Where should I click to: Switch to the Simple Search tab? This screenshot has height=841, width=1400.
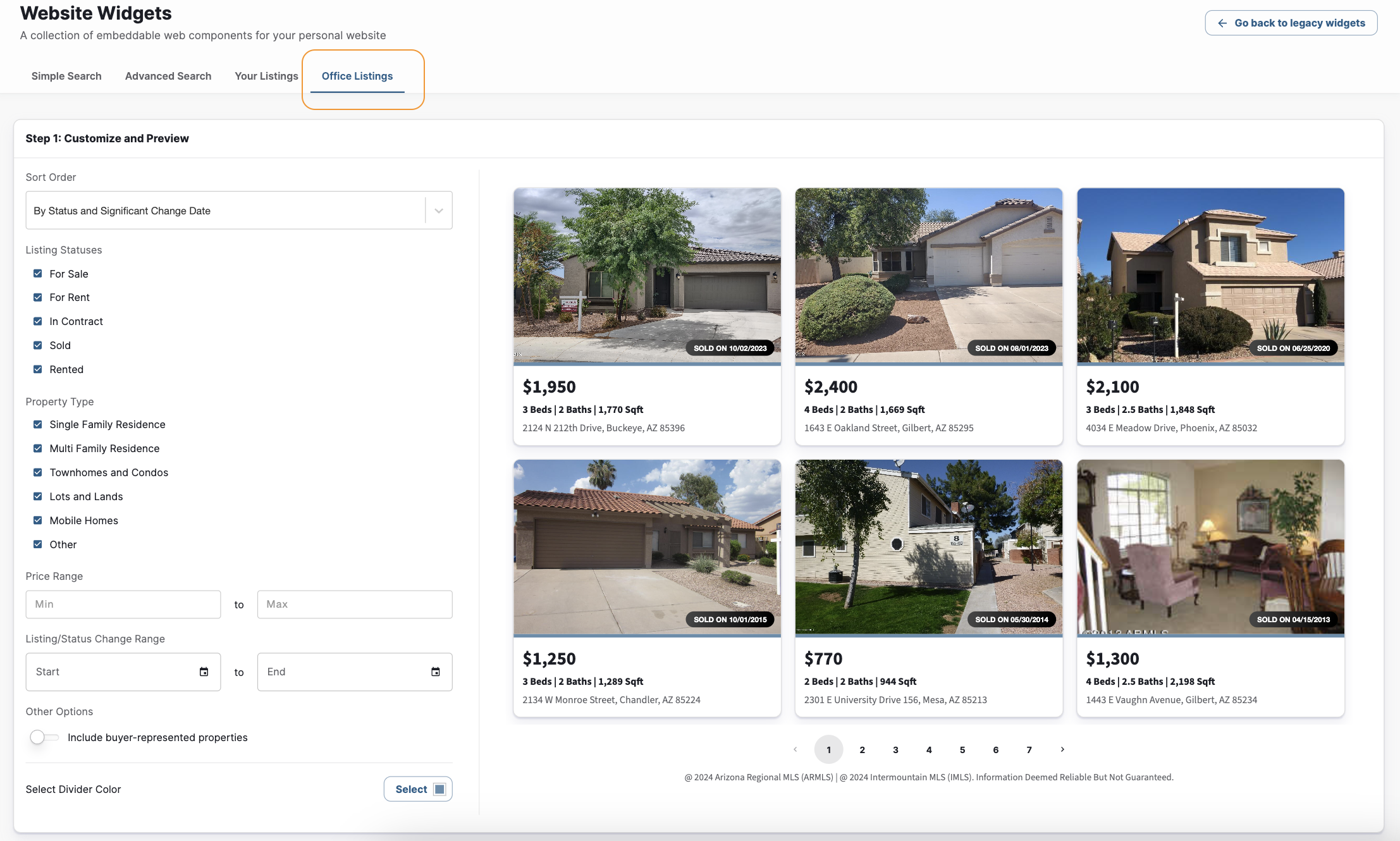(66, 76)
